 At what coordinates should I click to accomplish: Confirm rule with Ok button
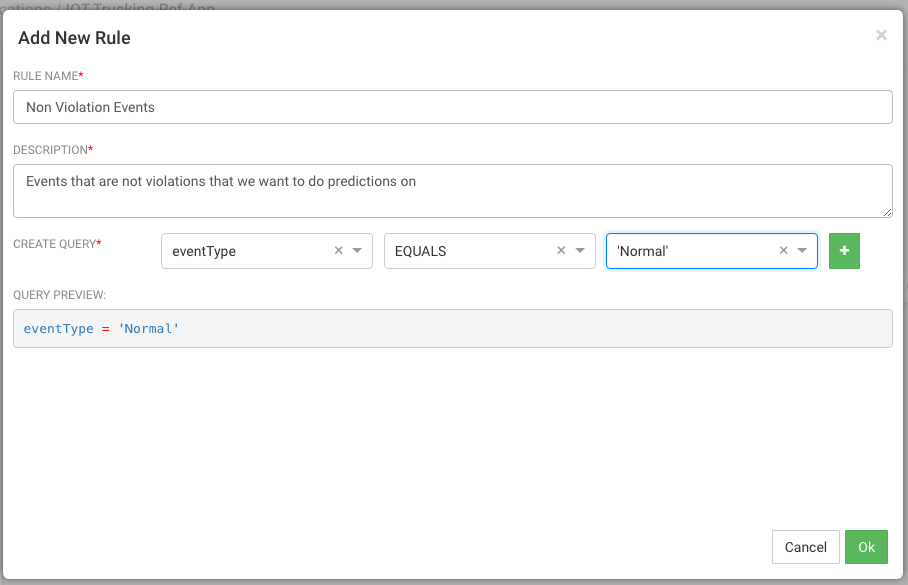coord(866,547)
